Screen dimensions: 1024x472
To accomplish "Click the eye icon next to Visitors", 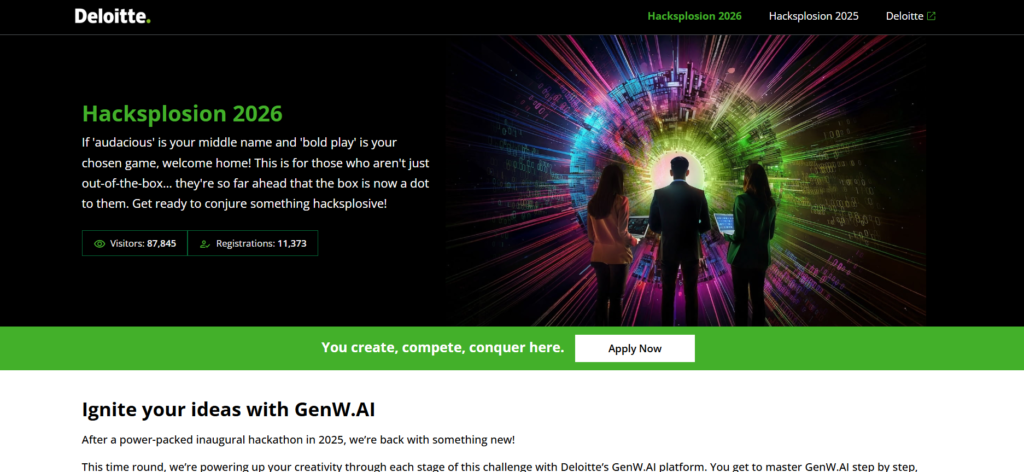I will (x=99, y=244).
